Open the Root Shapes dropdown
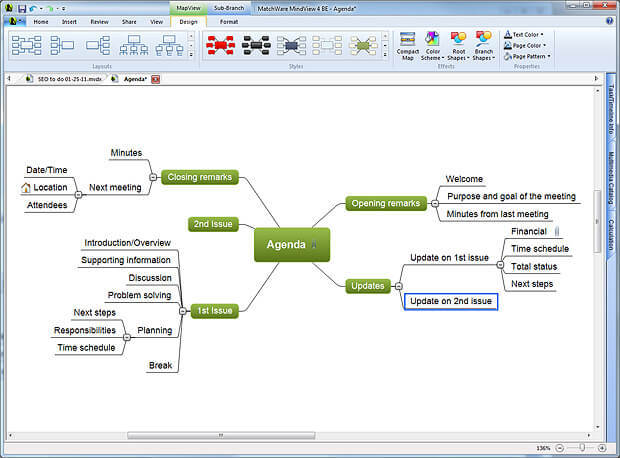 [x=458, y=46]
